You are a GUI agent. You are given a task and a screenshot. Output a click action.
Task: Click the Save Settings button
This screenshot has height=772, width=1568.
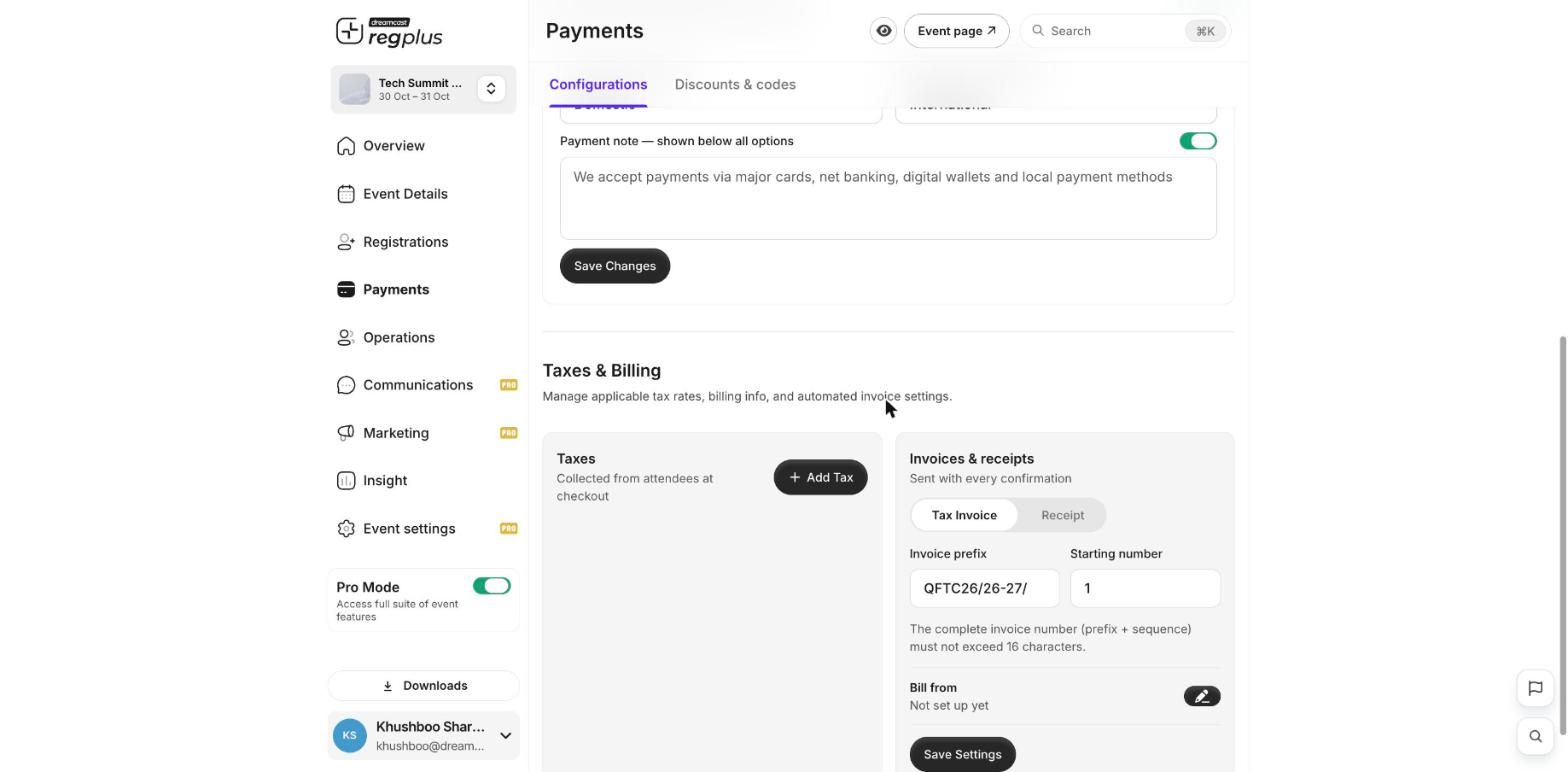(x=962, y=755)
